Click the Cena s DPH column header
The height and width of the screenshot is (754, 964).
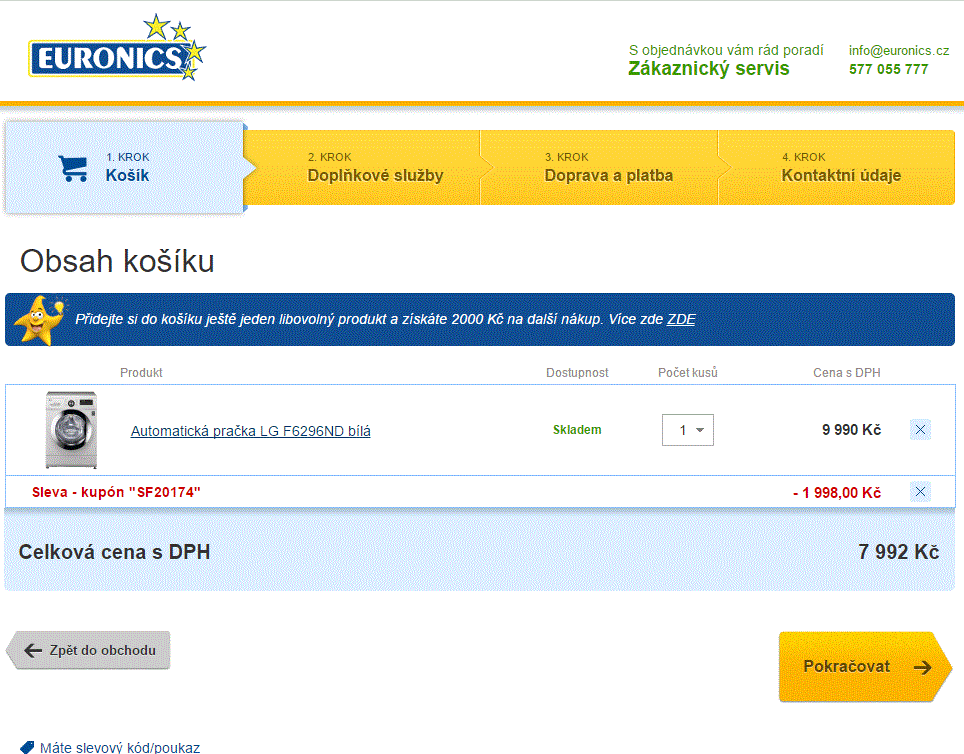(847, 373)
